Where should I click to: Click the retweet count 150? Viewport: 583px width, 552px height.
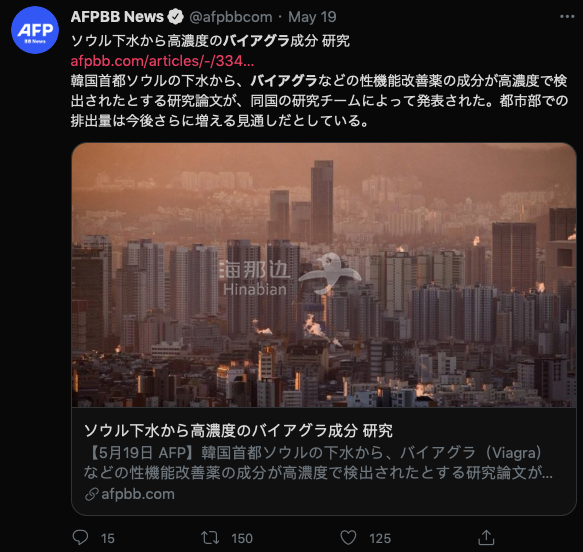point(242,538)
